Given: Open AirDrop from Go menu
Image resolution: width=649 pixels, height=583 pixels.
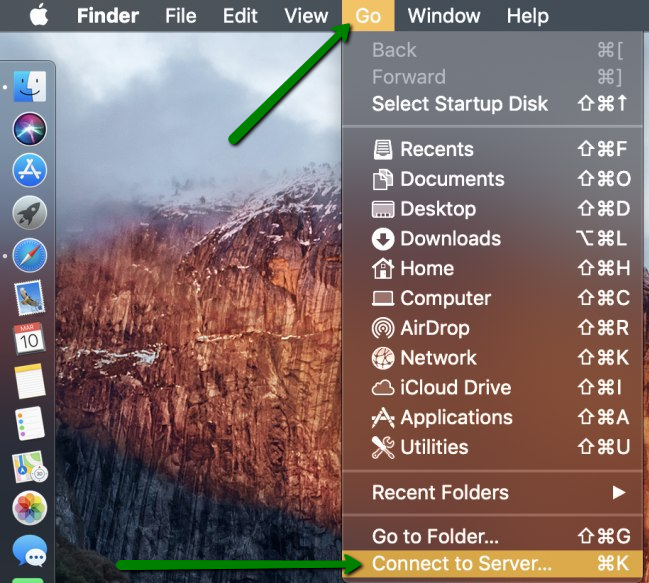Looking at the screenshot, I should [493, 328].
